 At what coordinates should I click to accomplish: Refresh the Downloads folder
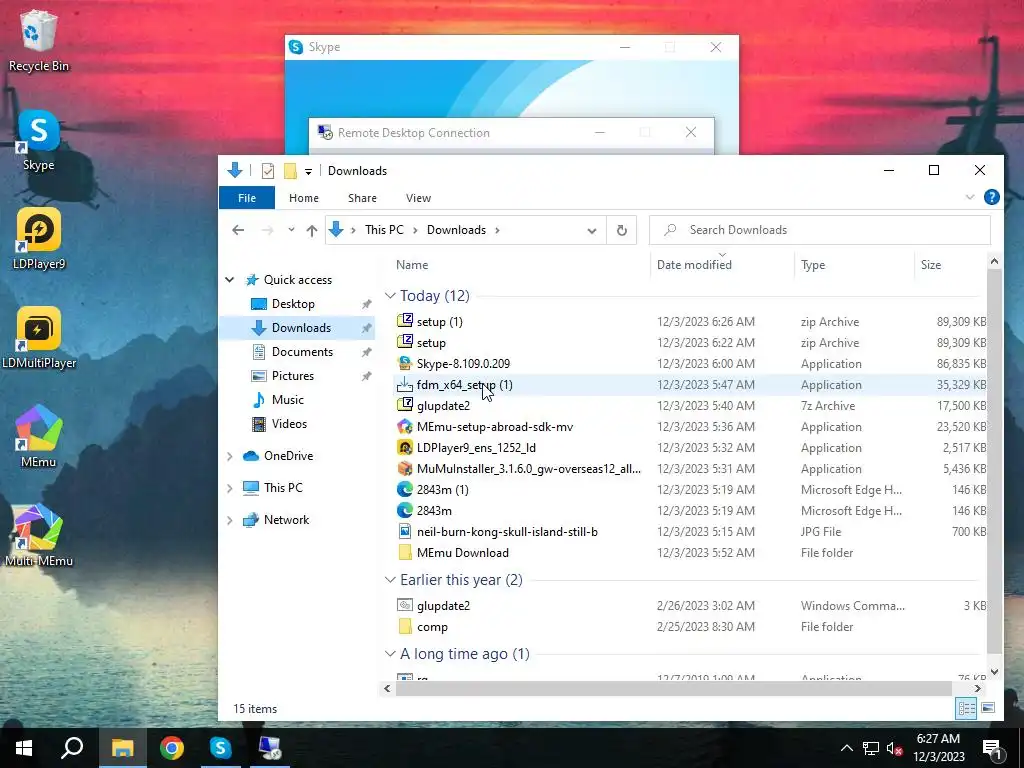click(622, 230)
